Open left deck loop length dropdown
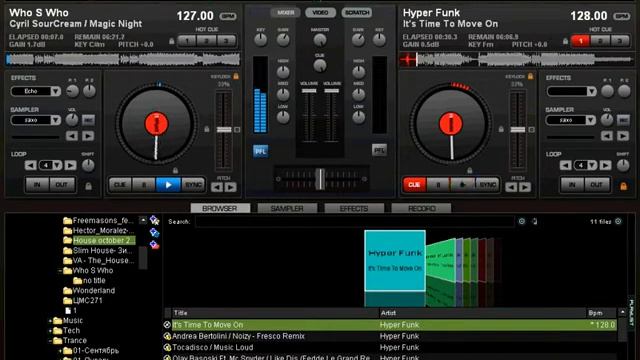Viewport: 640px width, 360px height. [57, 165]
